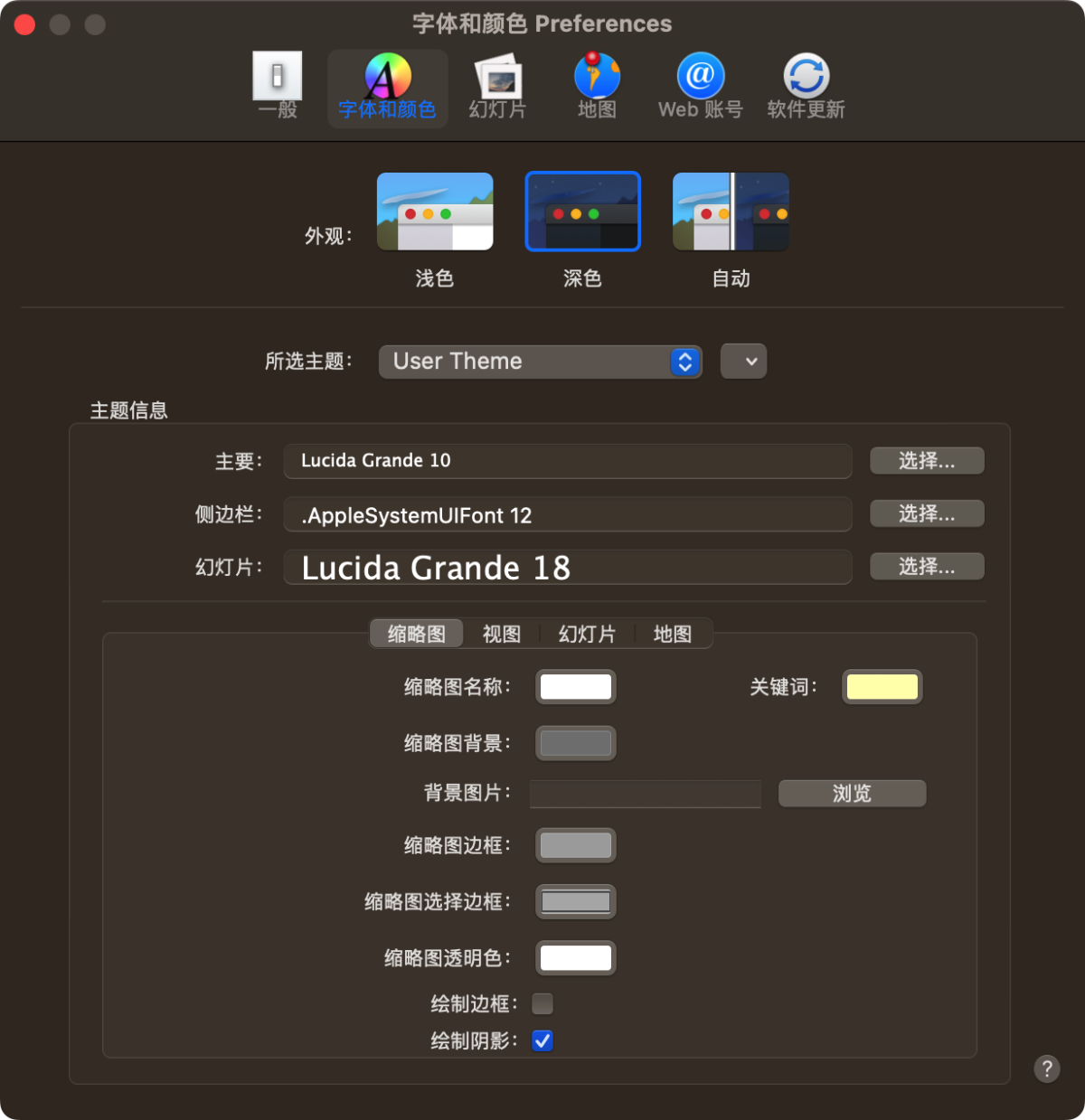
Task: Choose the 深色 appearance thumbnail
Action: (x=583, y=212)
